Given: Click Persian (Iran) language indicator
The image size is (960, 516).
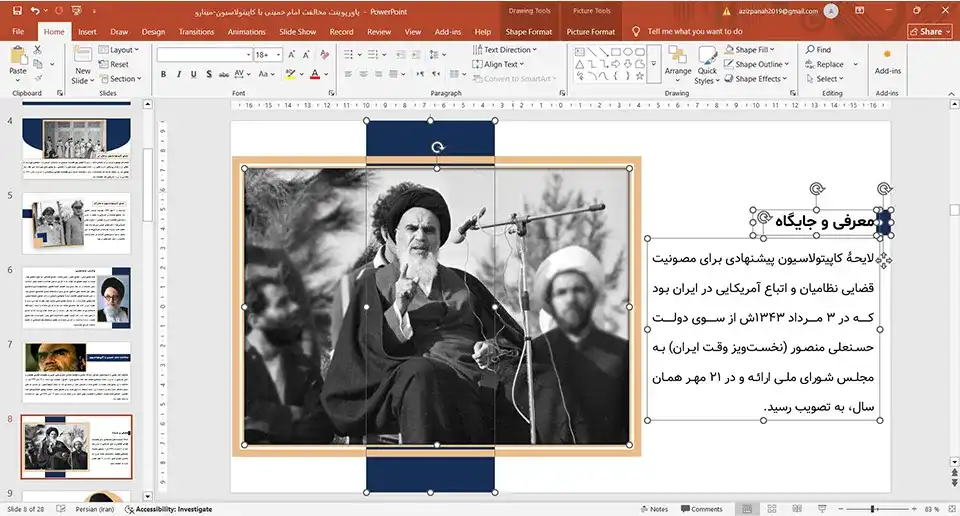Looking at the screenshot, I should [95, 509].
